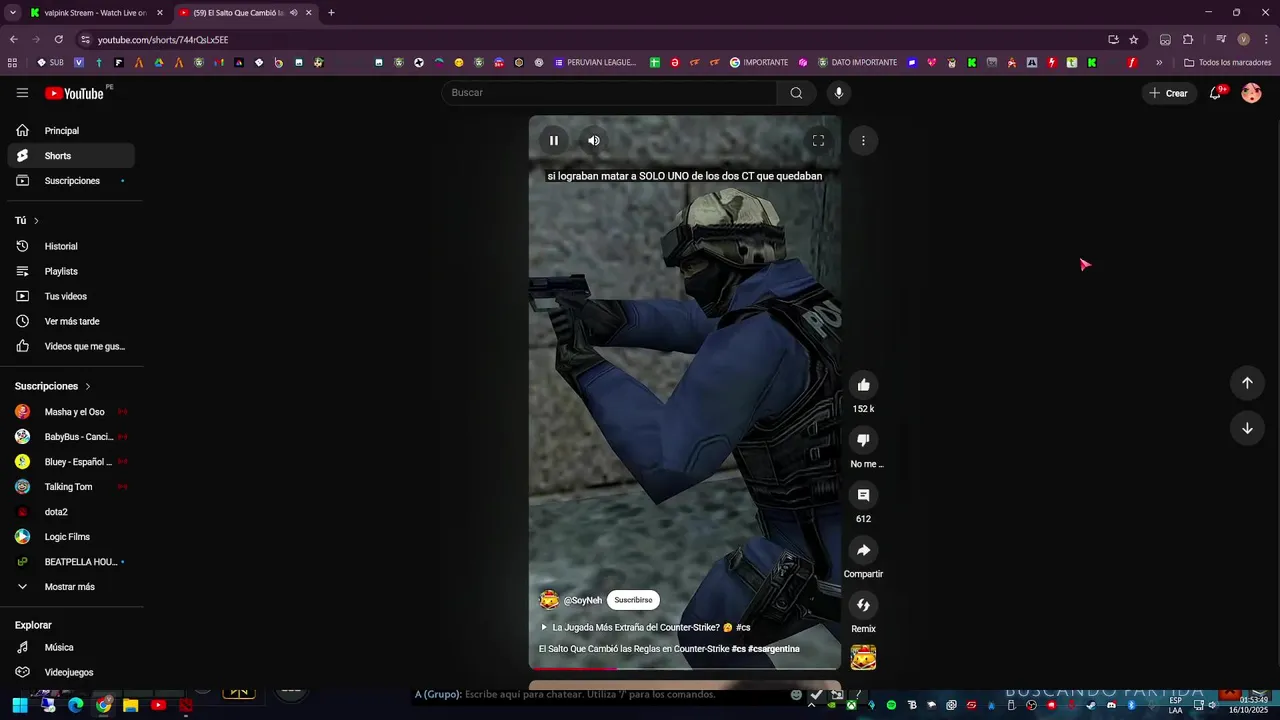1280x720 pixels.
Task: Pause the playing Short video
Action: (553, 141)
